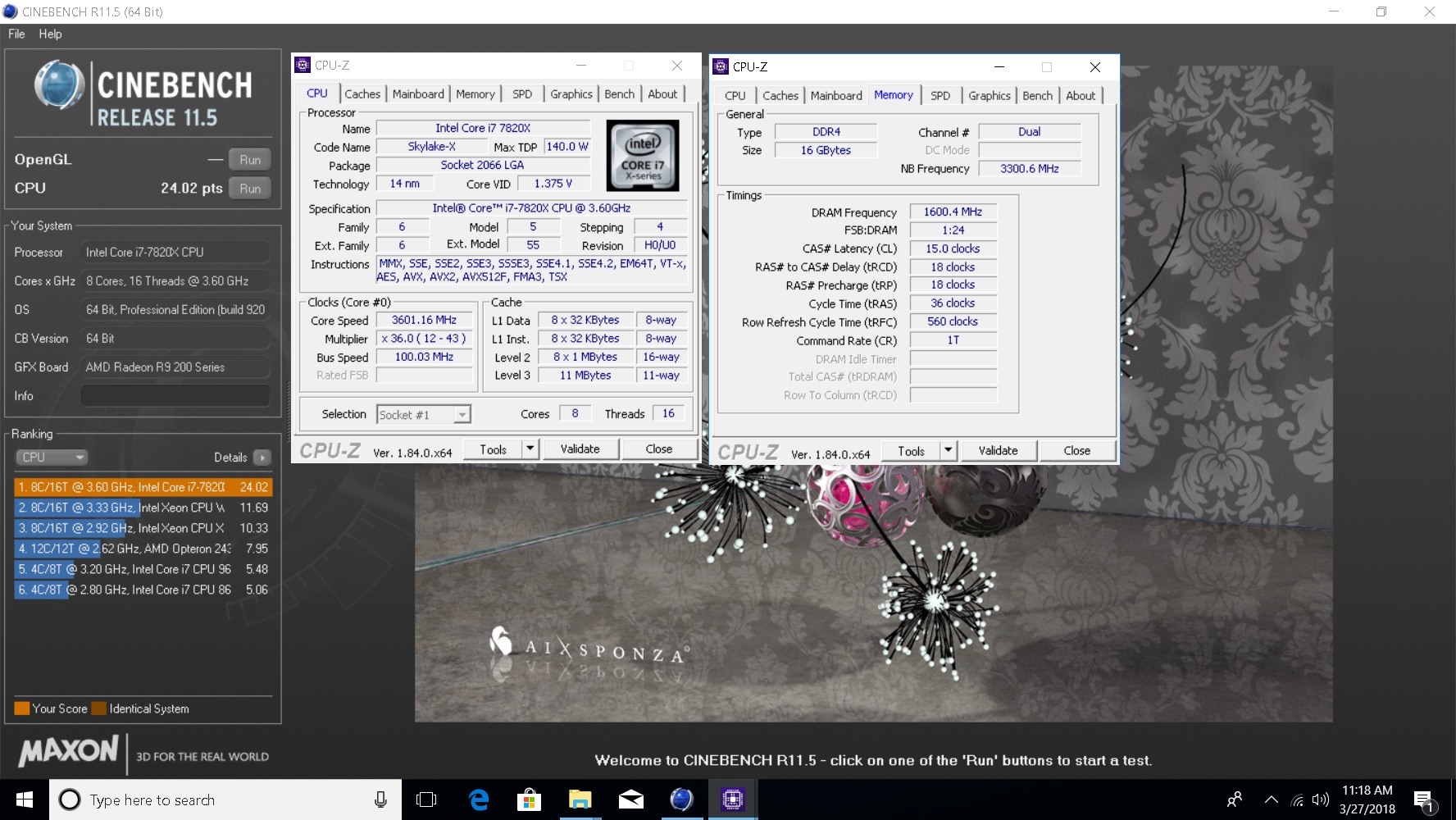Switch to Memory tab in left CPU-Z window
This screenshot has width=1456, height=820.
coord(475,94)
